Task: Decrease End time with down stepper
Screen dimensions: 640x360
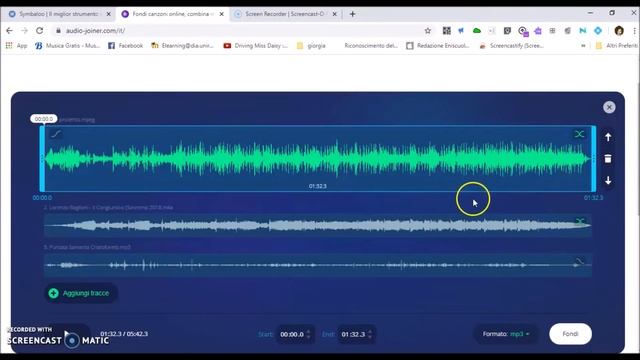Action: click(x=370, y=337)
